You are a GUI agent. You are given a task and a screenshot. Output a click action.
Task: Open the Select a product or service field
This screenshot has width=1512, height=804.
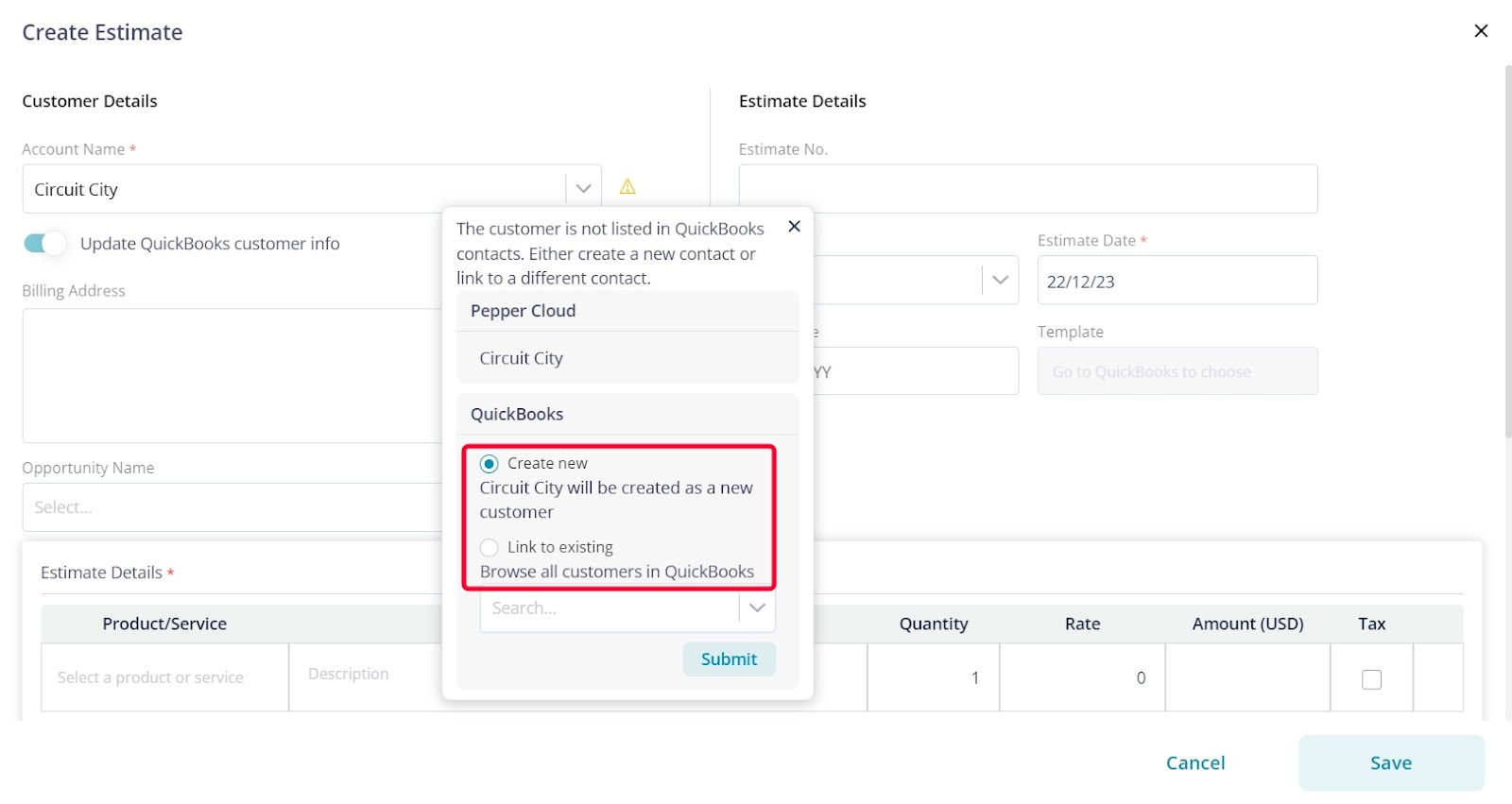point(164,677)
